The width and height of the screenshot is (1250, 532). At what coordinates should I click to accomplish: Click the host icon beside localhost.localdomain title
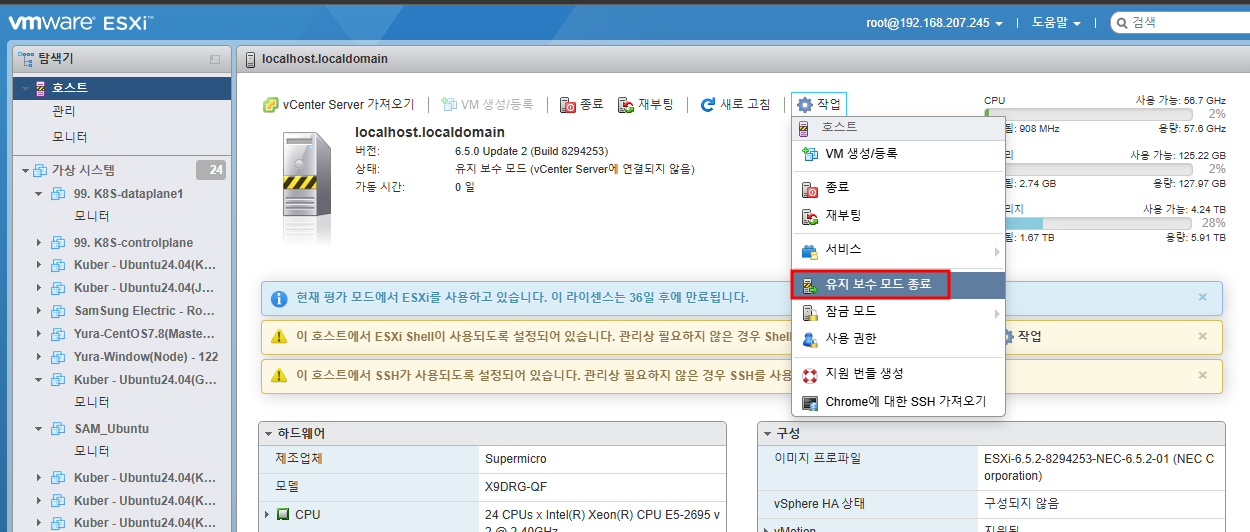pyautogui.click(x=250, y=59)
